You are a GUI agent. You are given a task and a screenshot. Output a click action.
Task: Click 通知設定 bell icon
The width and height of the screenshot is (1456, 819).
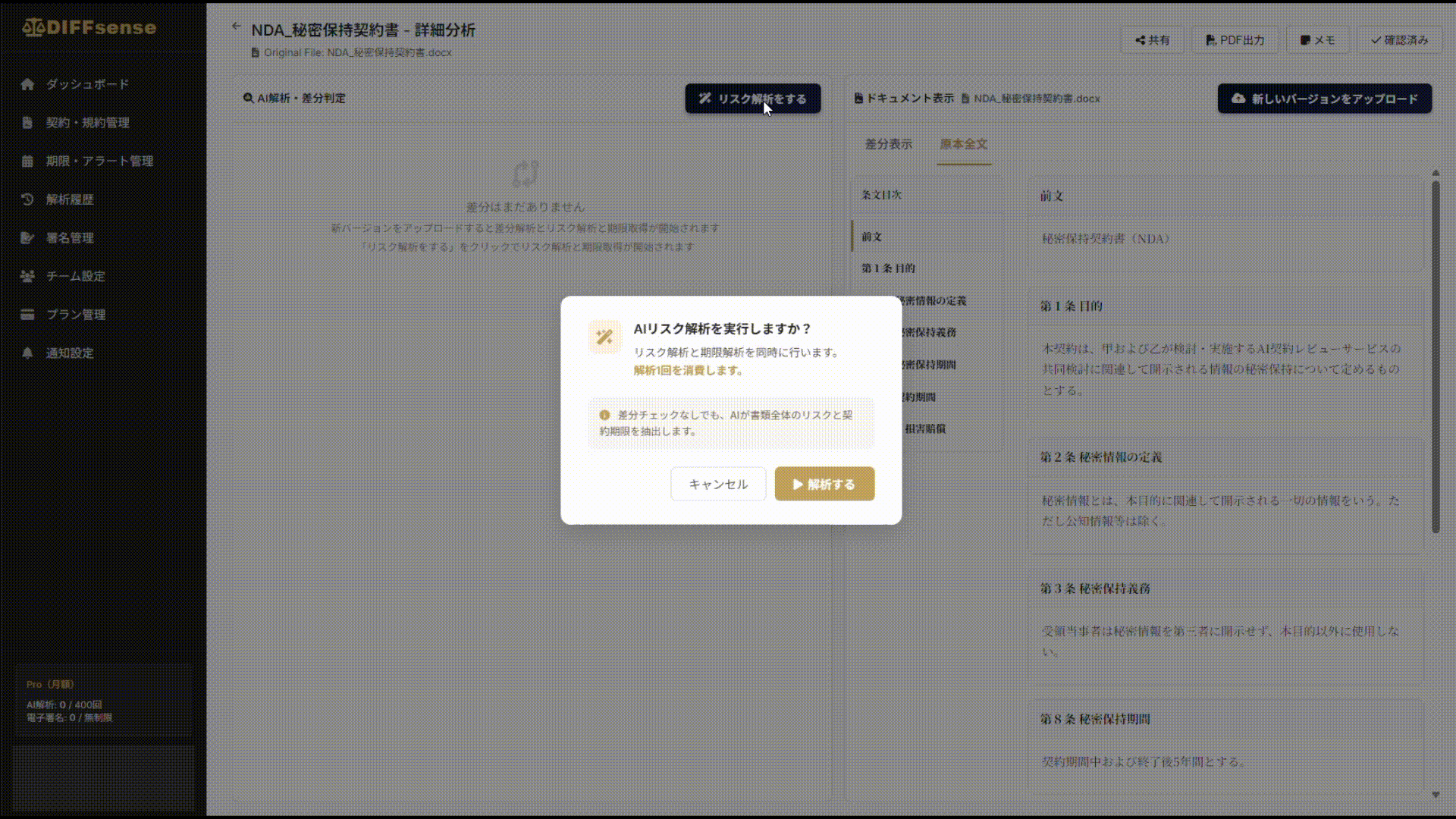pyautogui.click(x=28, y=353)
